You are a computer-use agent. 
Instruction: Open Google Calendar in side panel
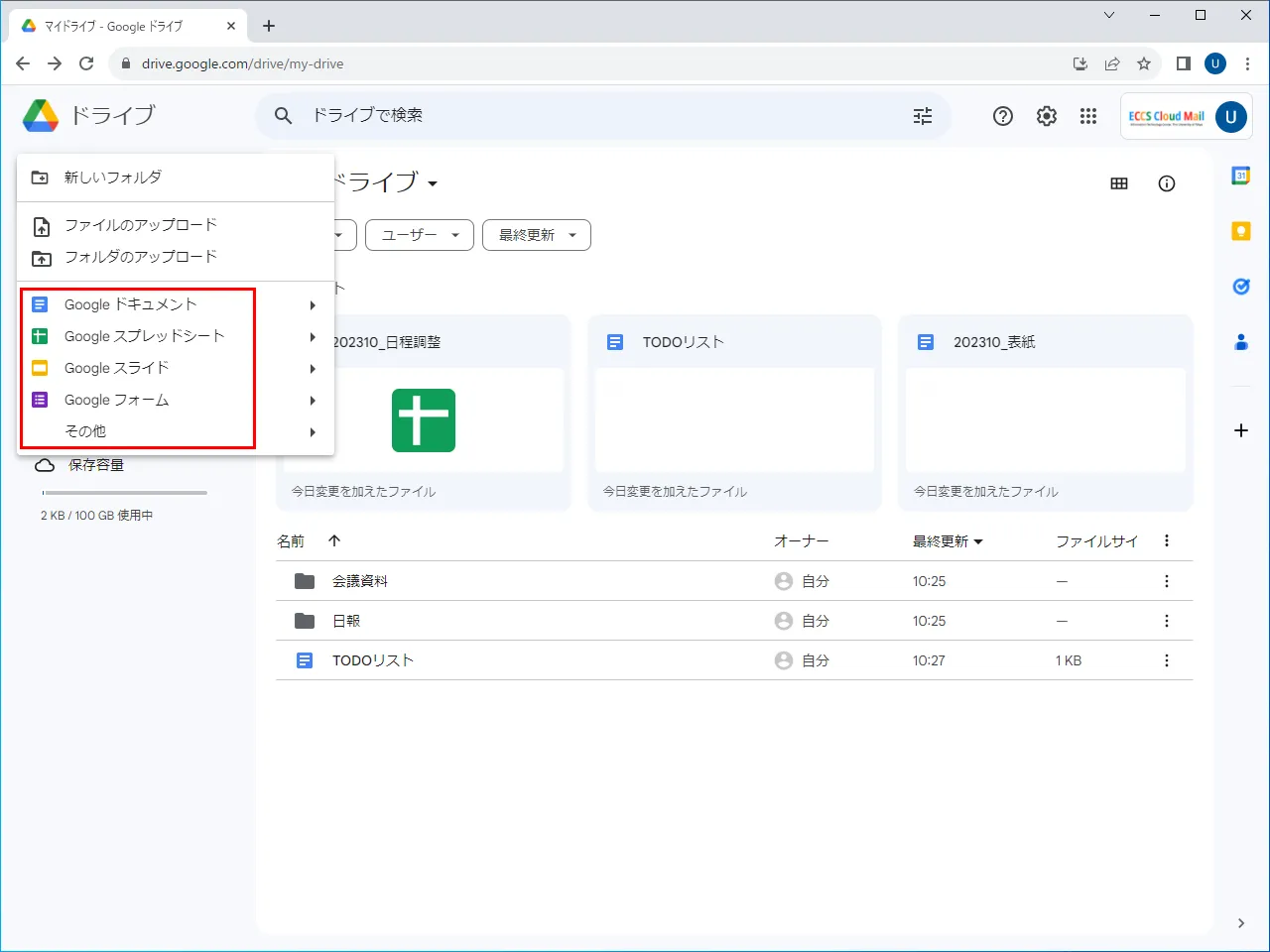1240,176
